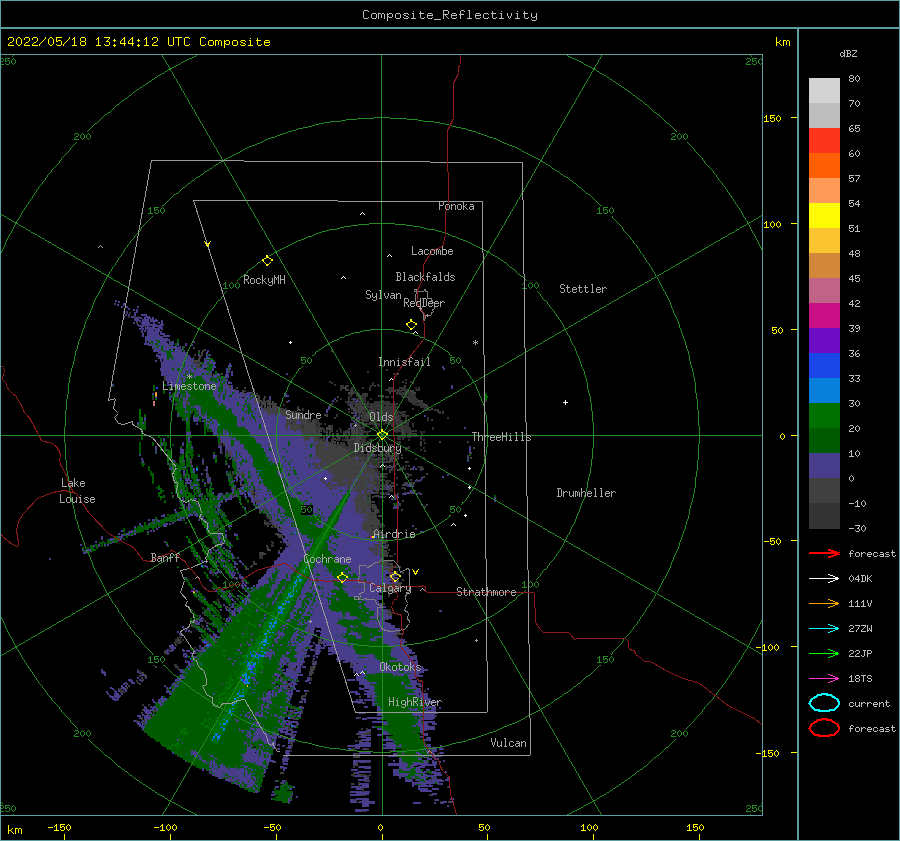
Task: Click the Cochrane town label
Action: [x=327, y=559]
